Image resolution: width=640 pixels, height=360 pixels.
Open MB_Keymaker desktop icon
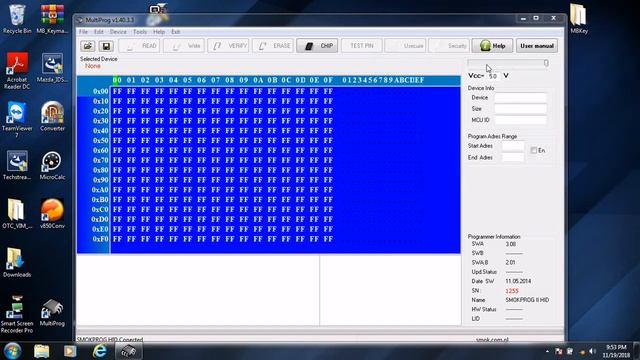click(52, 19)
